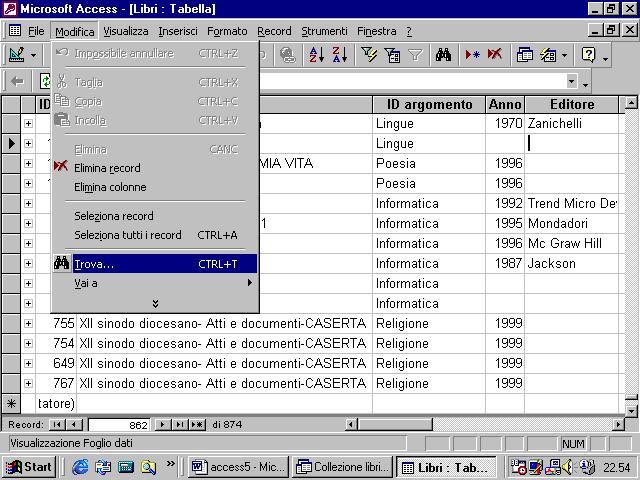Open the Formato menu
Screen dimensions: 640x480
[227, 31]
